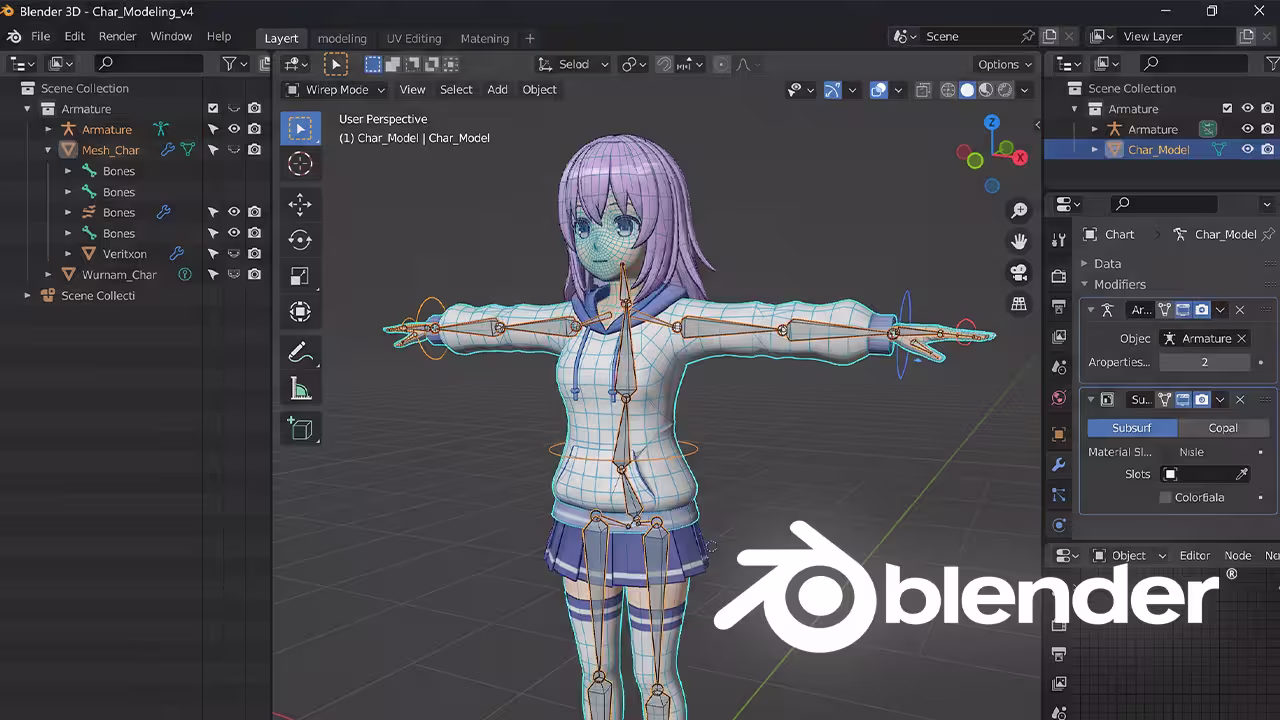Open the World properties globe icon
The image size is (1280, 720).
click(x=1059, y=398)
